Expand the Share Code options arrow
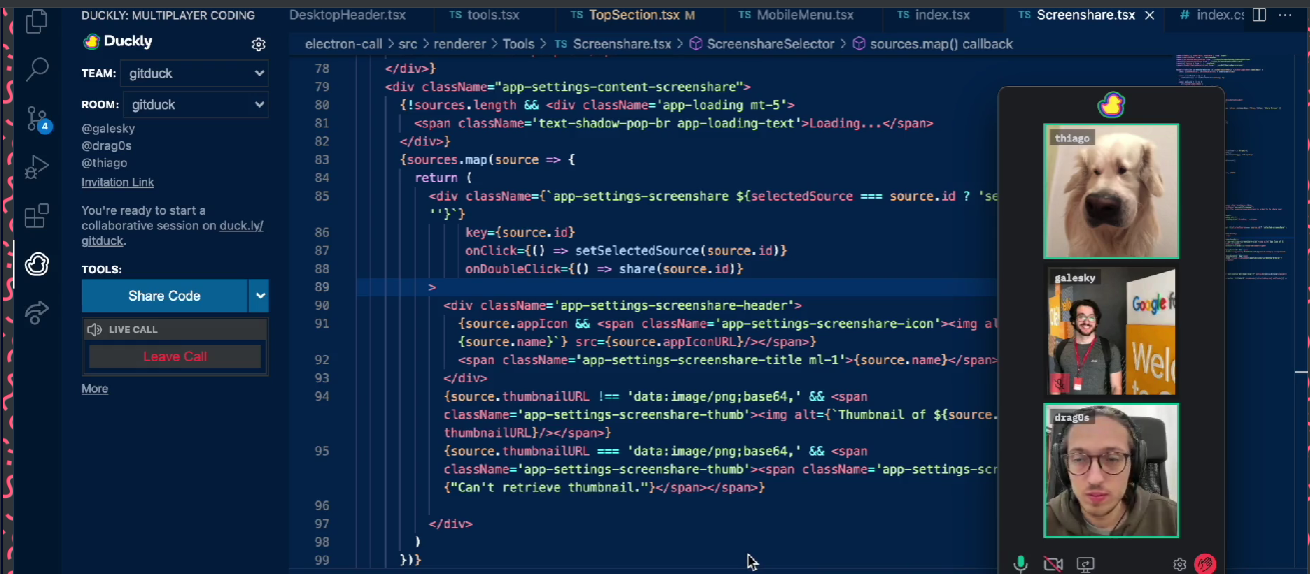 (259, 296)
